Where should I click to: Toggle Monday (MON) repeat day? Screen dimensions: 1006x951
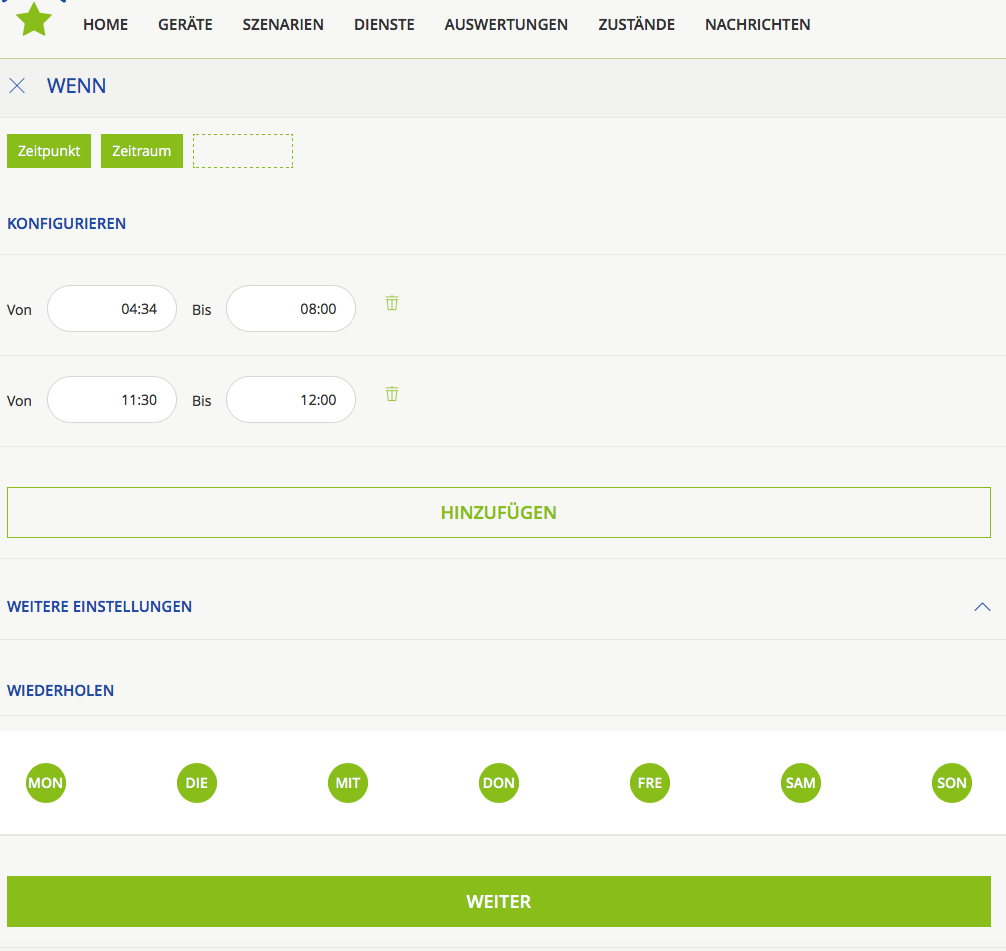pos(46,783)
